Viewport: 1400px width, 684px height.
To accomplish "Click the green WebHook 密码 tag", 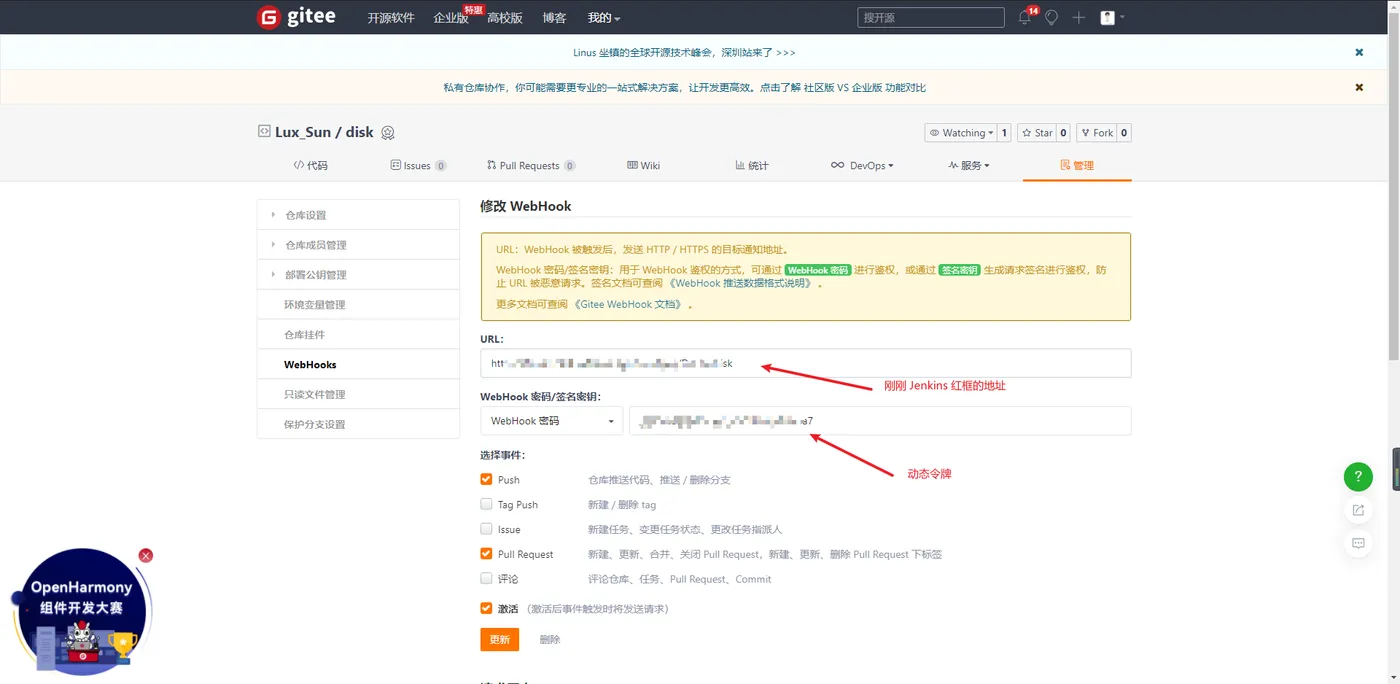I will 817,270.
